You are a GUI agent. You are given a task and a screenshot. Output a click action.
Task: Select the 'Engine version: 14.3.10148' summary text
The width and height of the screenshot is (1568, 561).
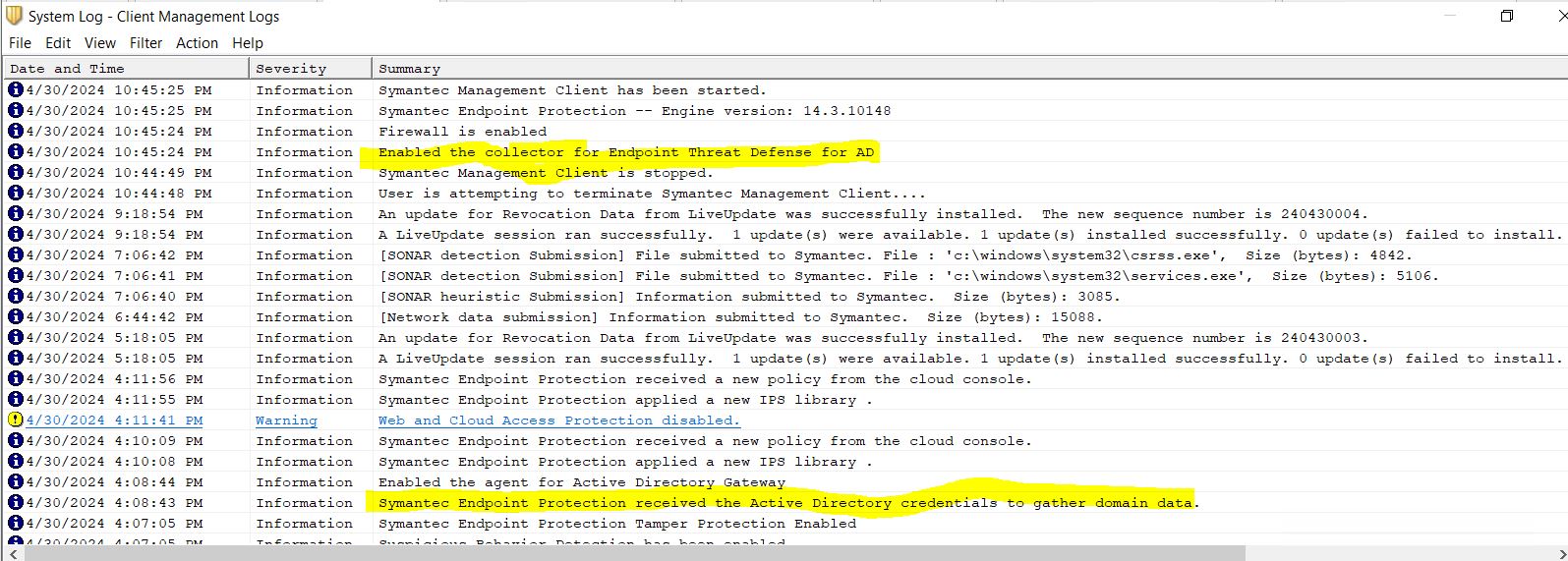tap(635, 111)
